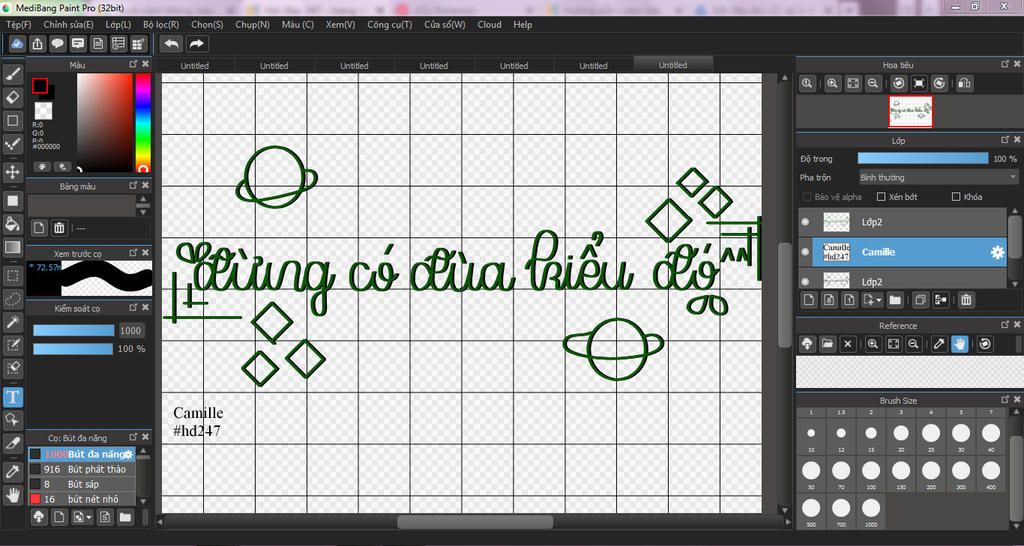
Task: Select the Magic Wand tool
Action: coord(12,321)
